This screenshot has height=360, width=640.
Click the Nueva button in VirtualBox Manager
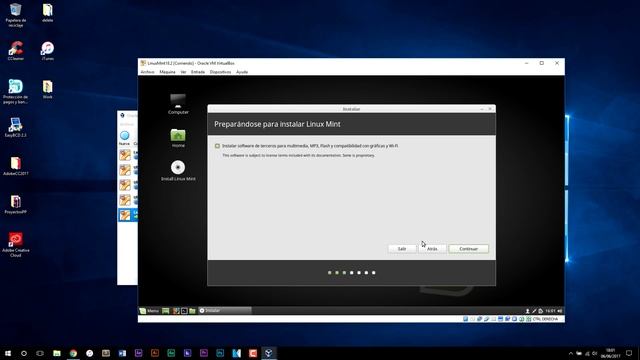[x=124, y=138]
